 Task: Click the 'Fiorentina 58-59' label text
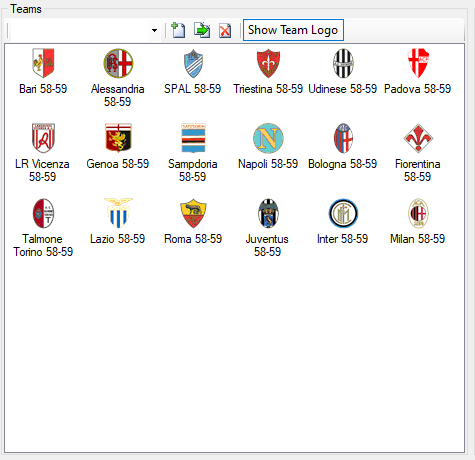click(x=418, y=170)
